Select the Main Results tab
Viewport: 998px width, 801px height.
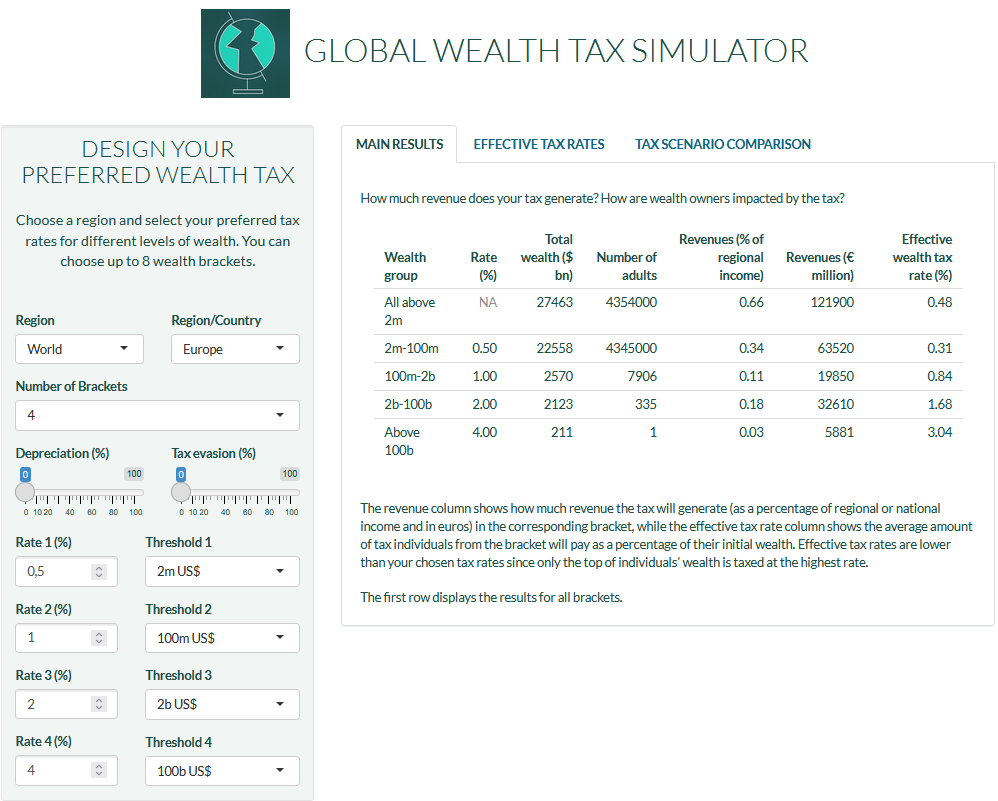399,144
